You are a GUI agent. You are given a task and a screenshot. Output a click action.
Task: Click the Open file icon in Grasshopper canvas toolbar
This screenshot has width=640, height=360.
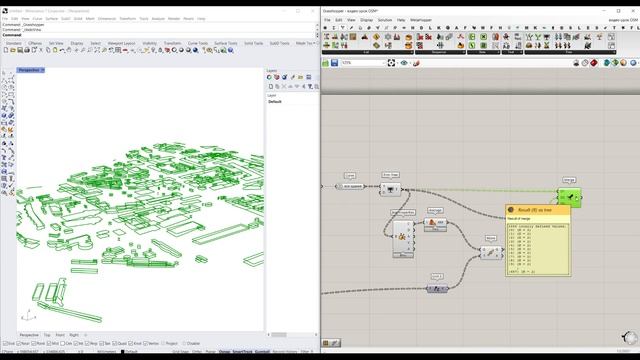pos(325,62)
